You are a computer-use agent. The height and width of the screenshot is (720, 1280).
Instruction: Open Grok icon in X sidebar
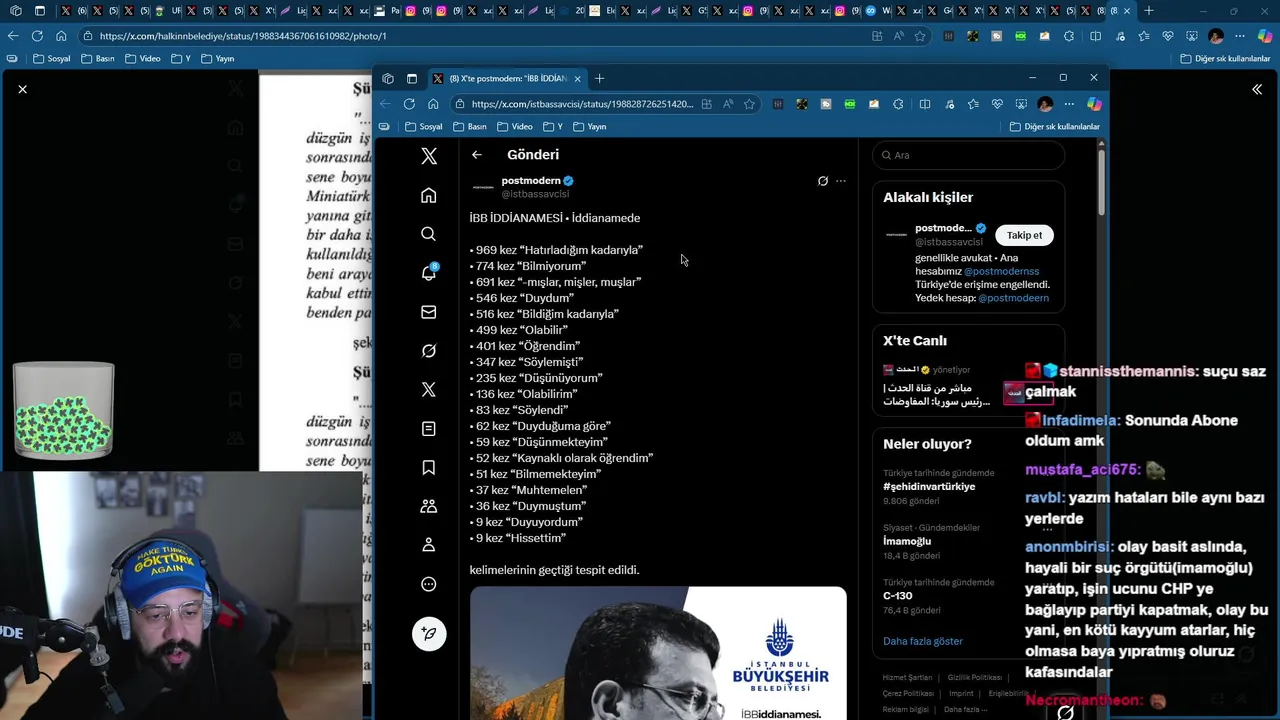(x=428, y=351)
